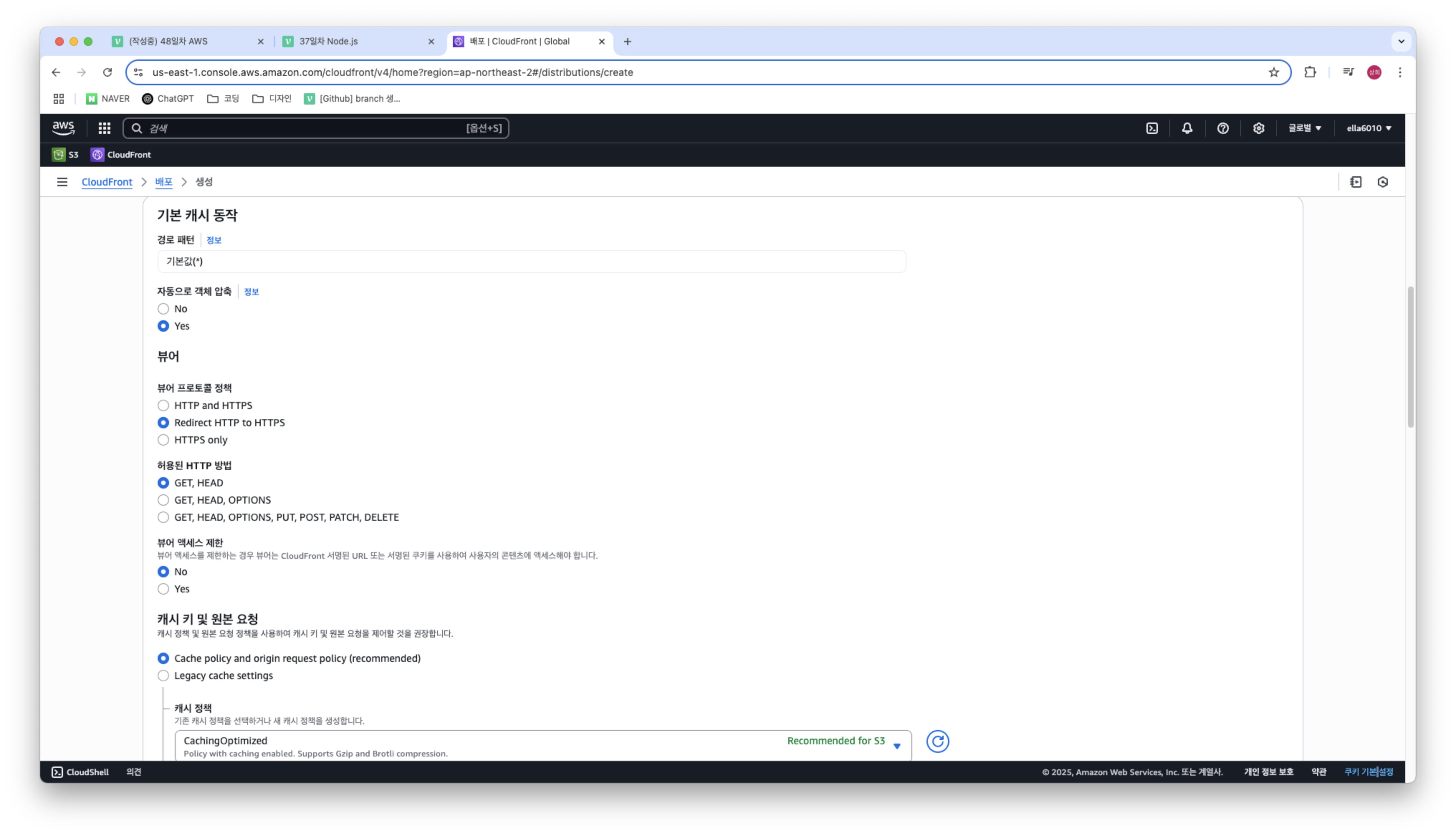1456x836 pixels.
Task: Bookmark this page with the star
Action: click(x=1273, y=72)
